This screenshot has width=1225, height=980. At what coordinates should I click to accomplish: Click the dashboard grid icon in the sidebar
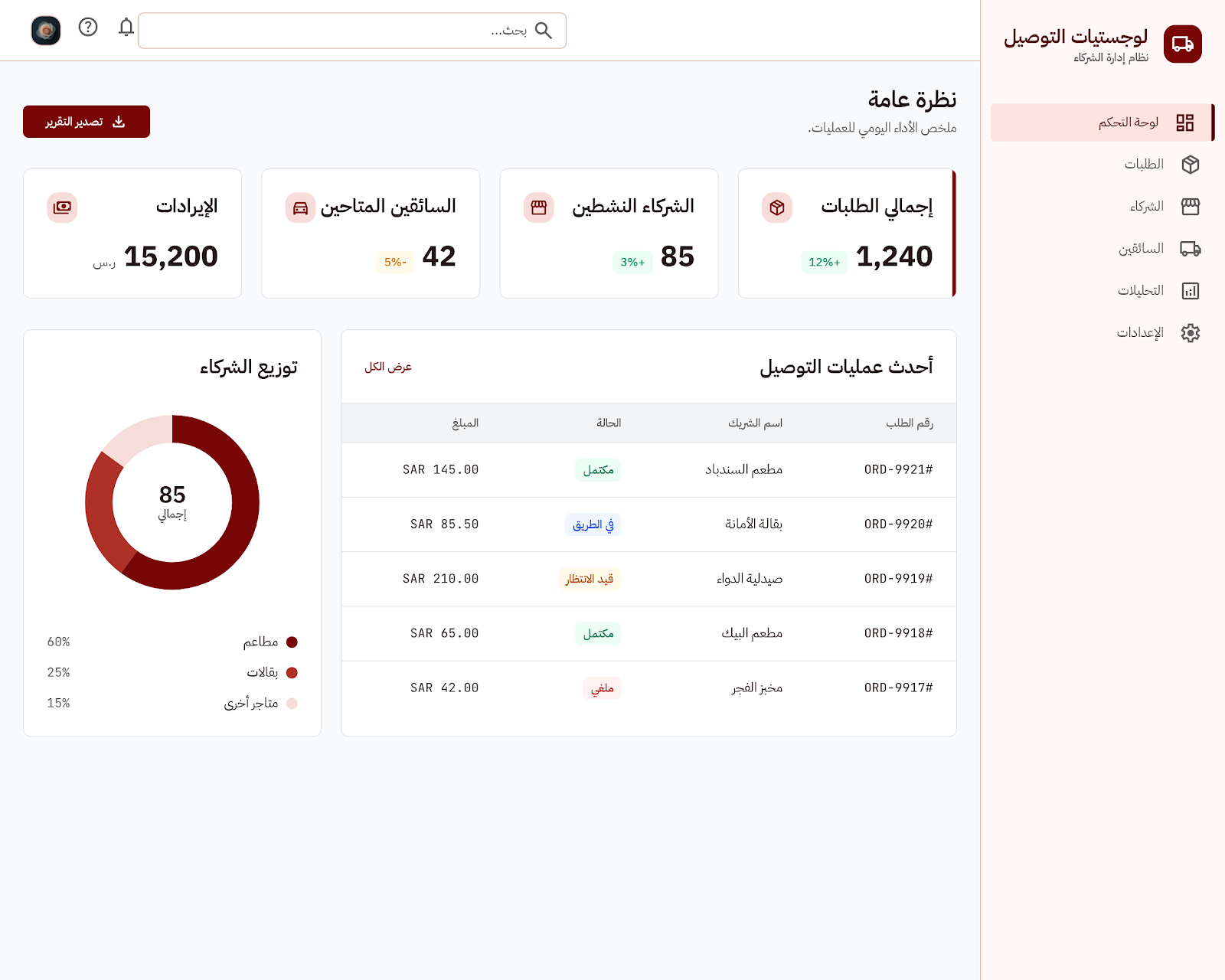pos(1185,122)
